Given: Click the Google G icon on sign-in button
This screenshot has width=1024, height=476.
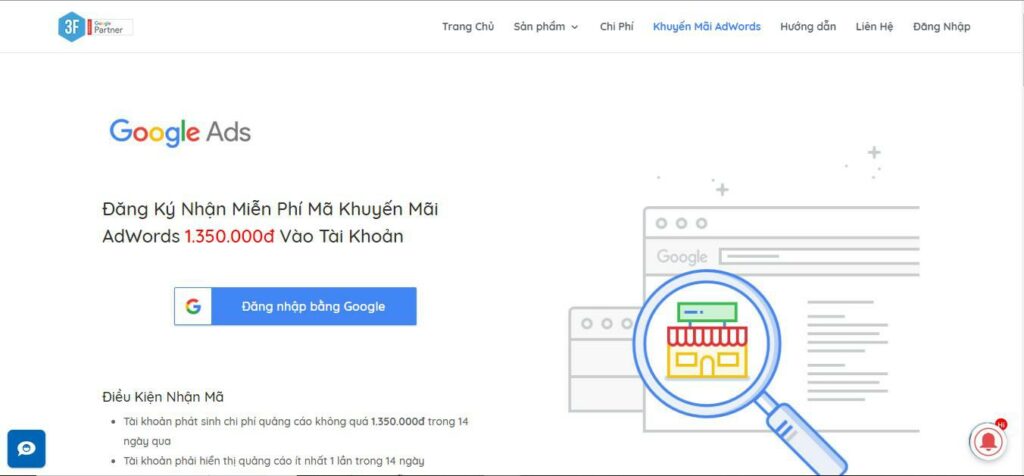Looking at the screenshot, I should click(x=193, y=307).
